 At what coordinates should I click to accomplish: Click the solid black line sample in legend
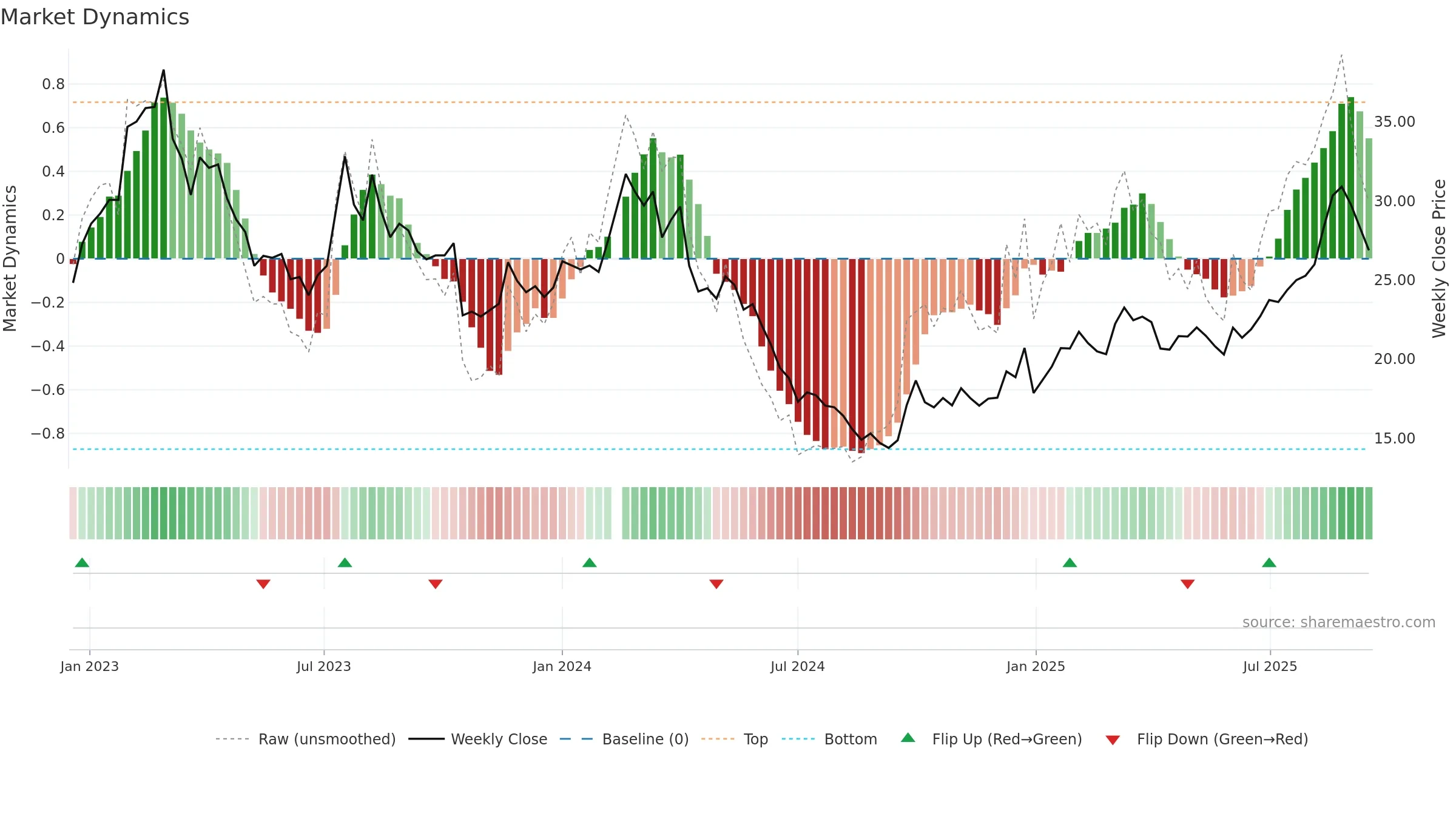pos(426,739)
